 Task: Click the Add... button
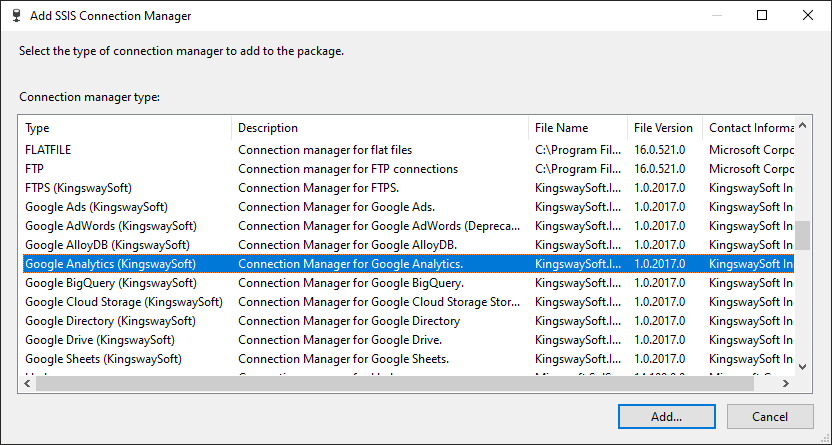(666, 416)
